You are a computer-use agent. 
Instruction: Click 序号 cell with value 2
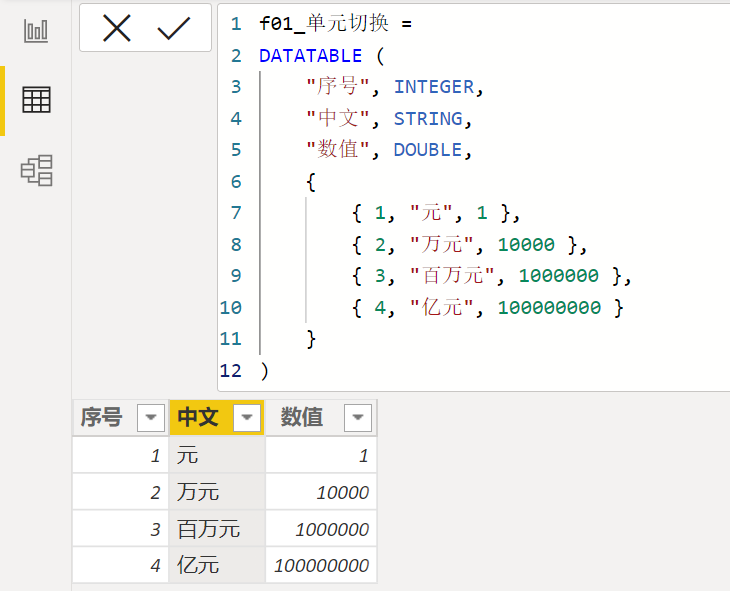[120, 492]
